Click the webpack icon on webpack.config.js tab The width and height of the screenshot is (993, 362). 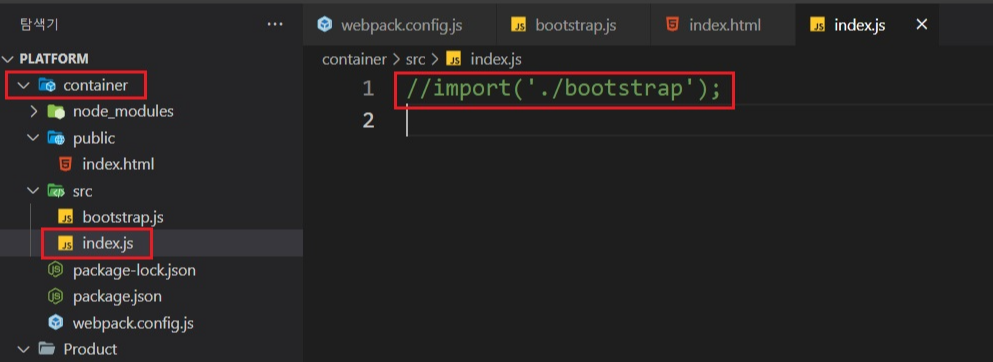325,25
